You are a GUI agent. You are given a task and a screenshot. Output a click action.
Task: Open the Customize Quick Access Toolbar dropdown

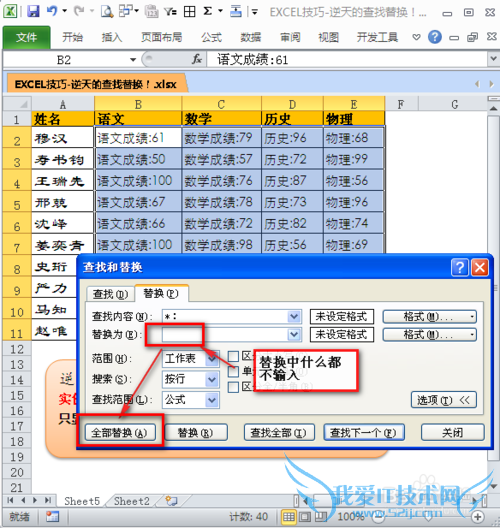254,12
